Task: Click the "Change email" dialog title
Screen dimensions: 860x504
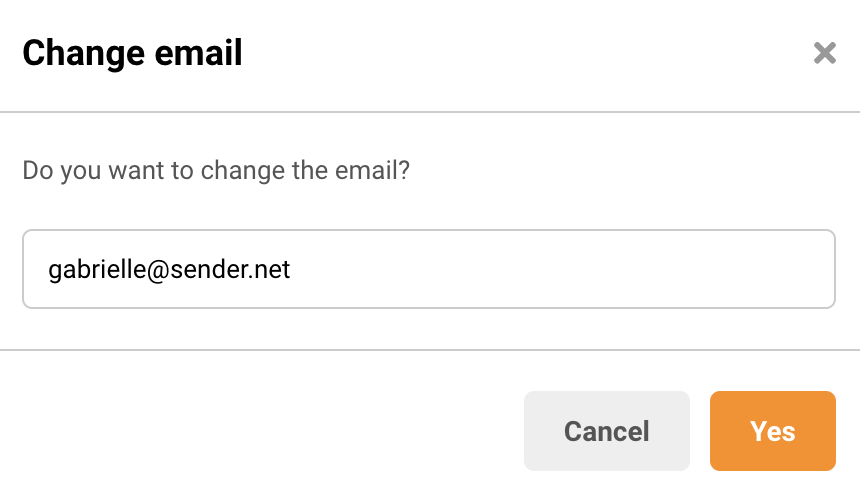Action: pos(132,53)
